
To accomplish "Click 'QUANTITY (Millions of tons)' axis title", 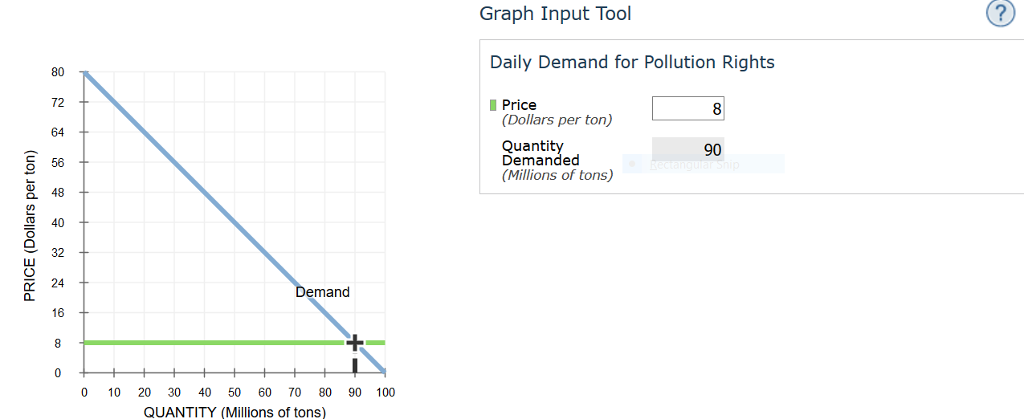I will pyautogui.click(x=234, y=412).
